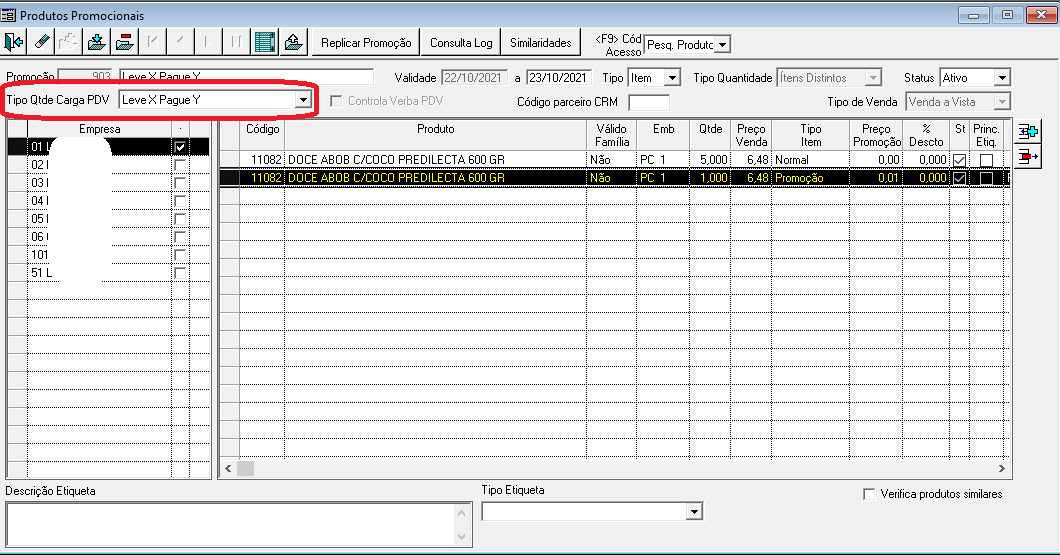Click the Tipo Item cell Normal

[x=811, y=160]
